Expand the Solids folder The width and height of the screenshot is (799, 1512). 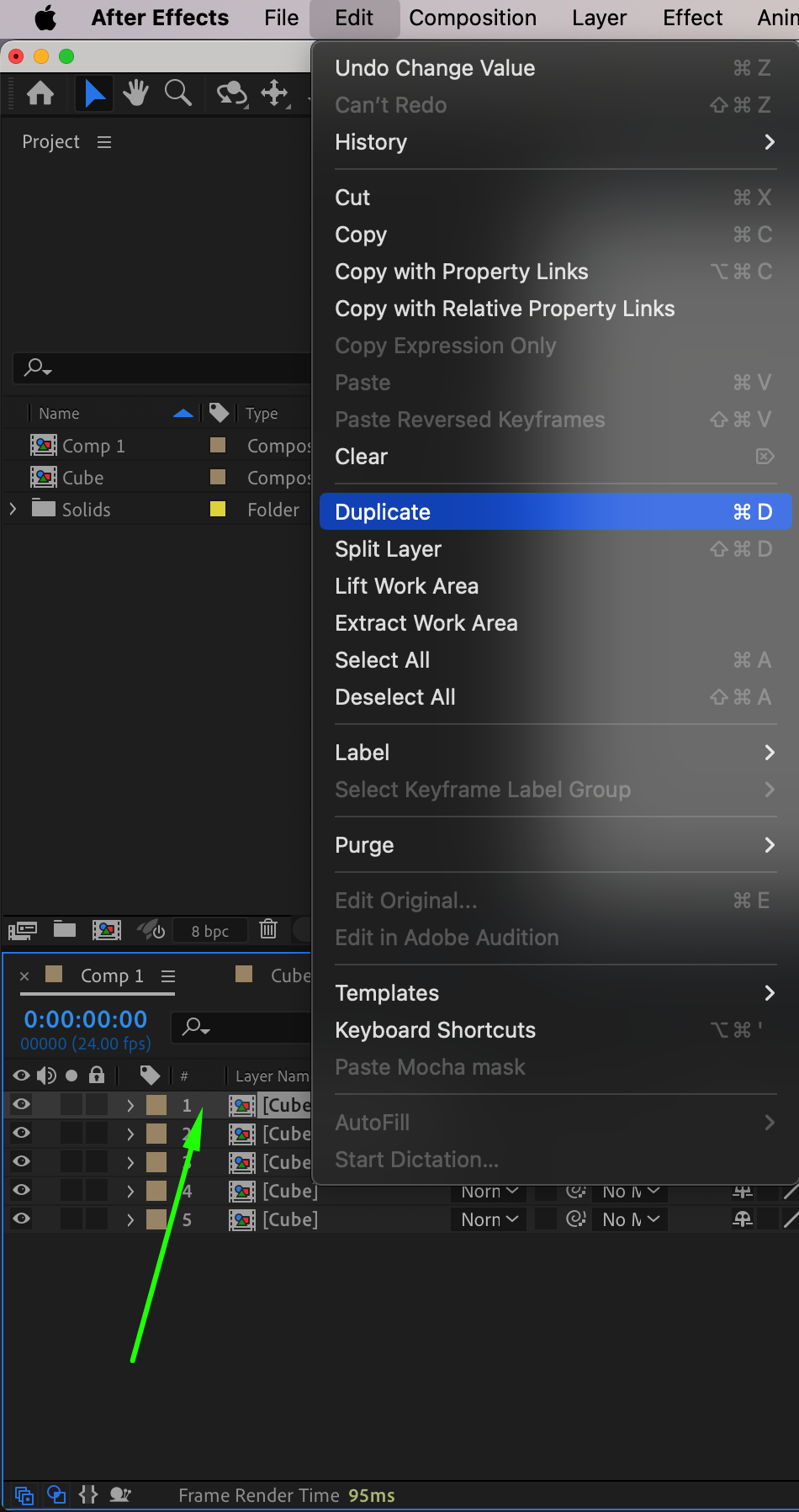click(13, 509)
